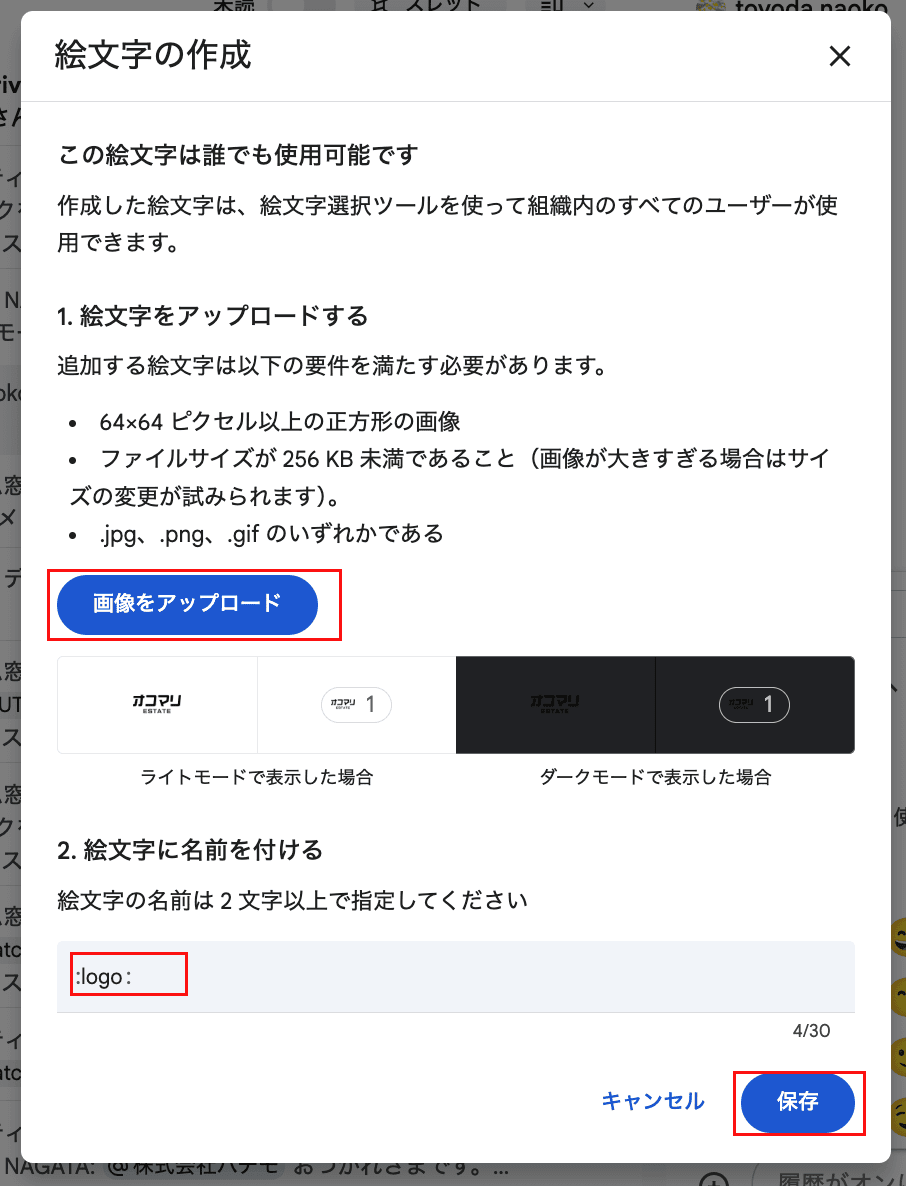Click the light mode logo emoji preview
This screenshot has height=1186, width=906.
(157, 704)
